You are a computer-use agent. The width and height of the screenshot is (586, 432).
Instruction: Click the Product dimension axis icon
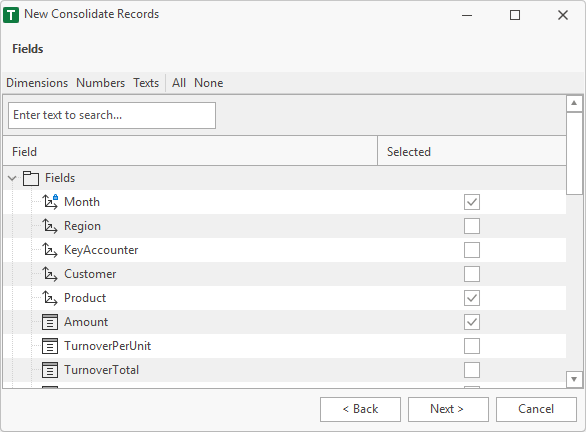[50, 298]
